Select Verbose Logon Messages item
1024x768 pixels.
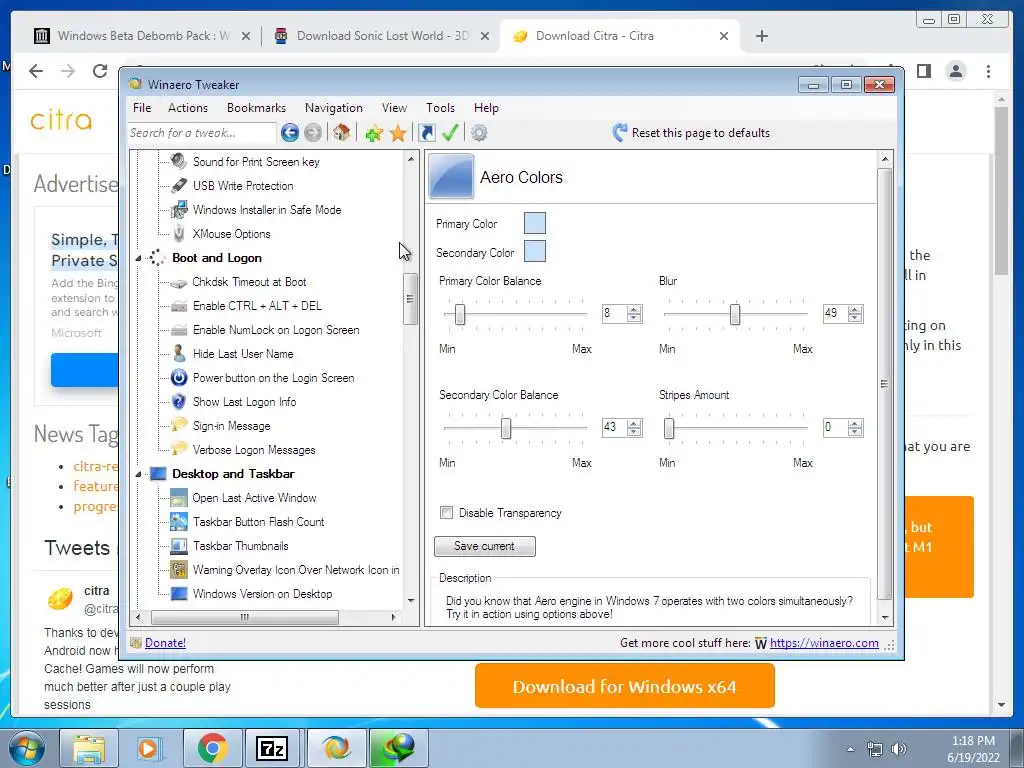(x=254, y=450)
